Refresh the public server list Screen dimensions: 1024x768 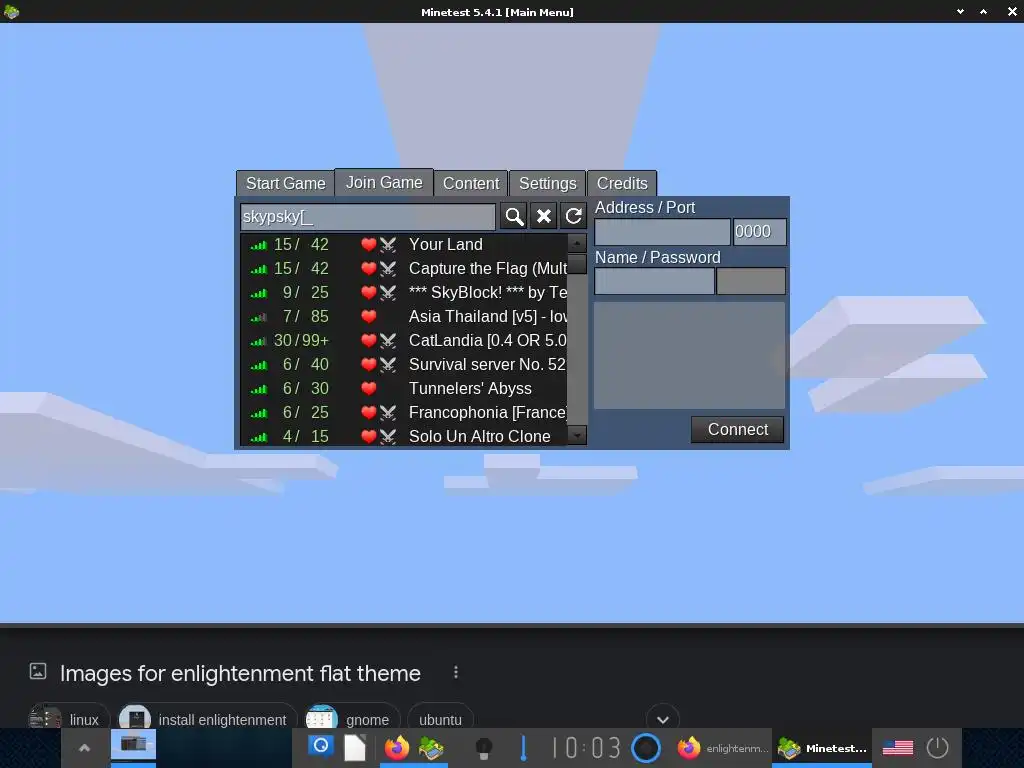point(573,216)
